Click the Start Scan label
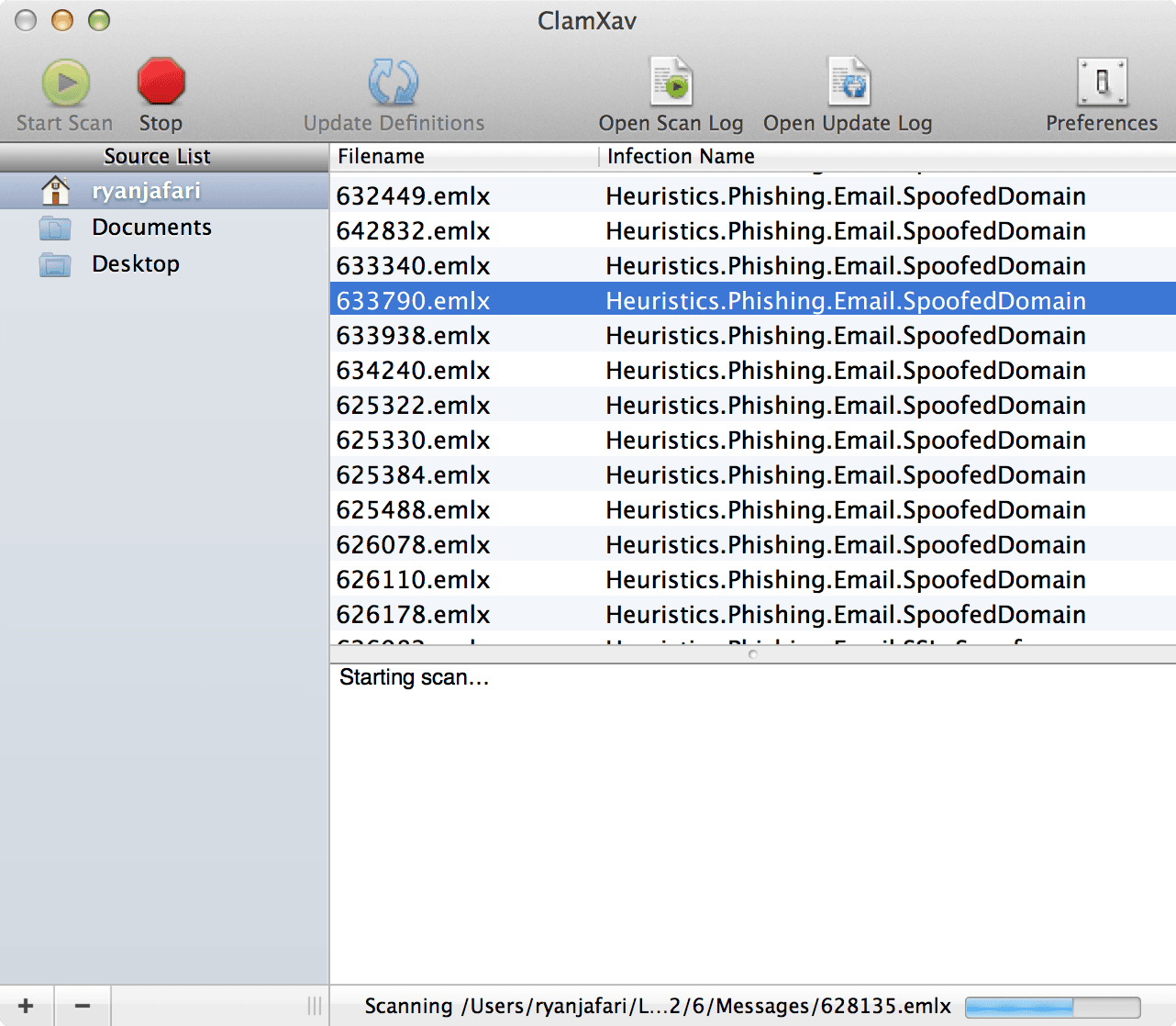1176x1026 pixels. tap(64, 123)
